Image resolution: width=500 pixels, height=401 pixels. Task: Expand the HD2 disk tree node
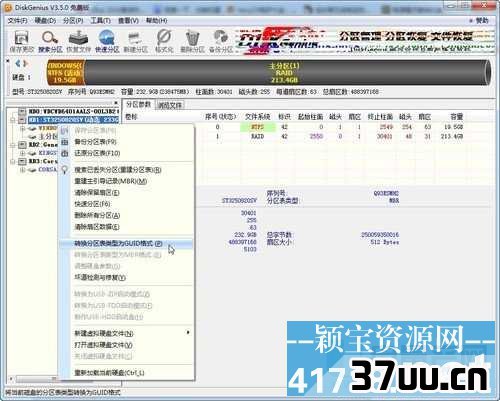coord(13,145)
